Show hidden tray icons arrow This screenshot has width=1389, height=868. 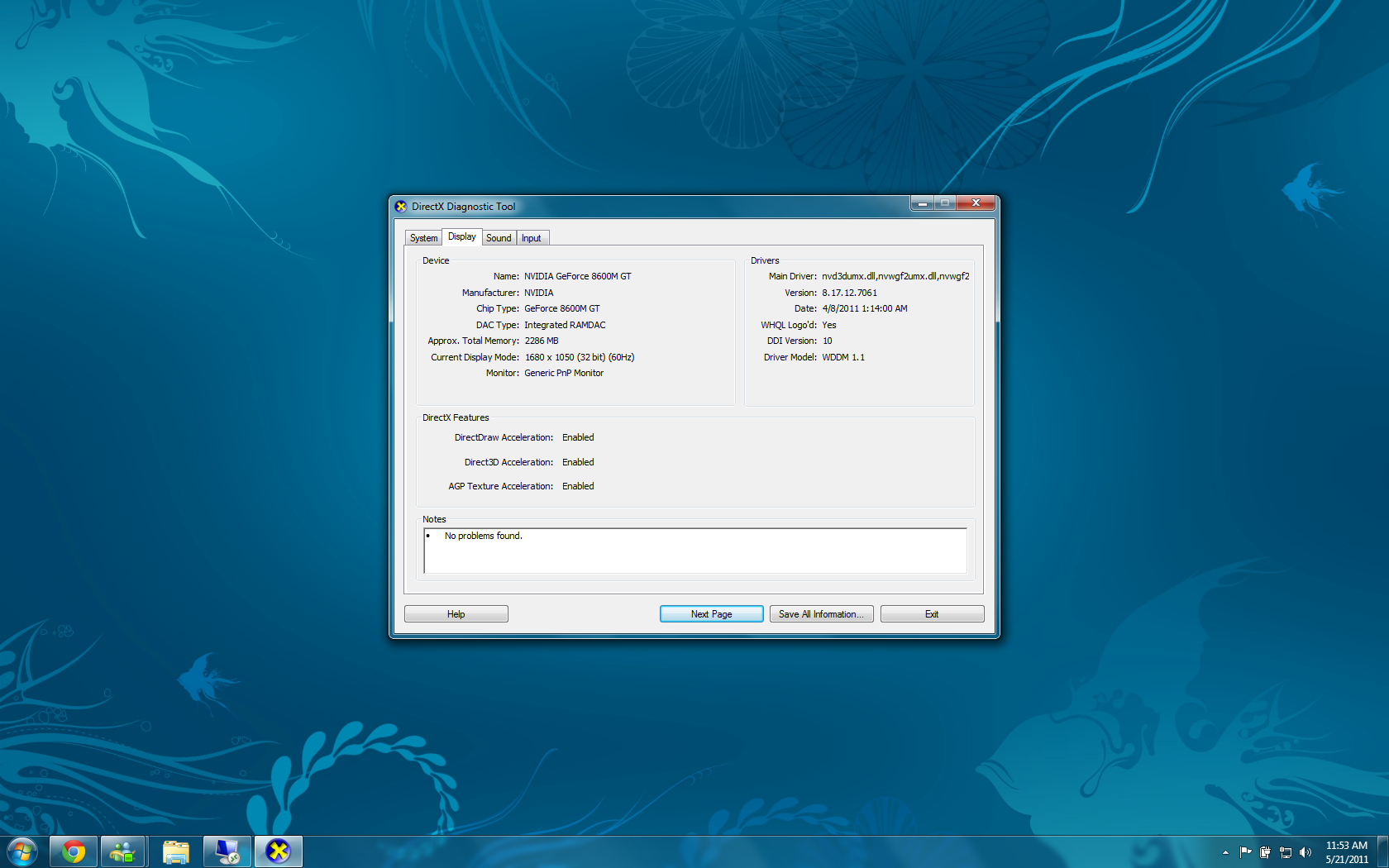pyautogui.click(x=1225, y=852)
